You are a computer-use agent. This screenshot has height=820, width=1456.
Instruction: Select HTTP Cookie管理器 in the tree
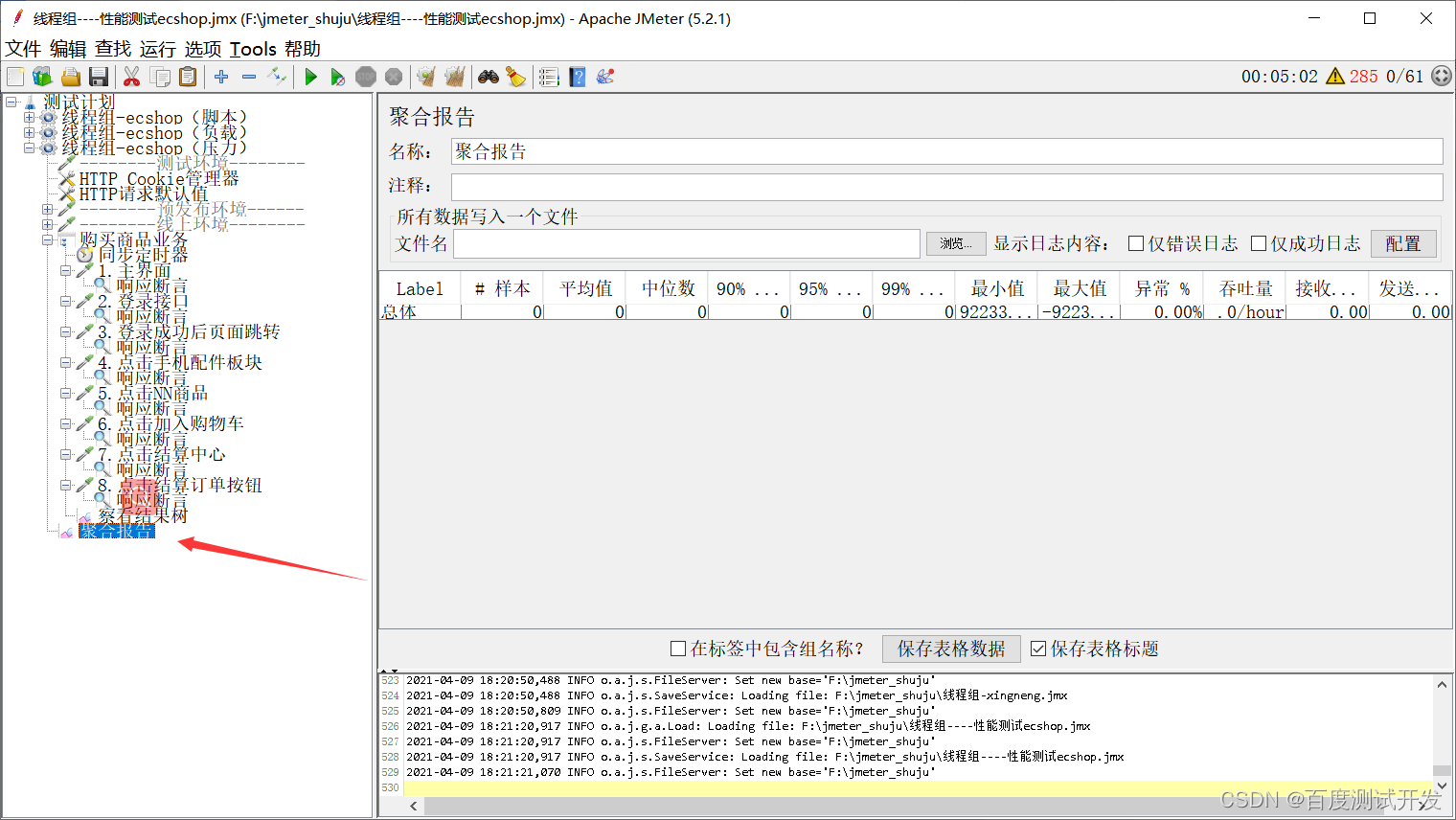tap(159, 178)
